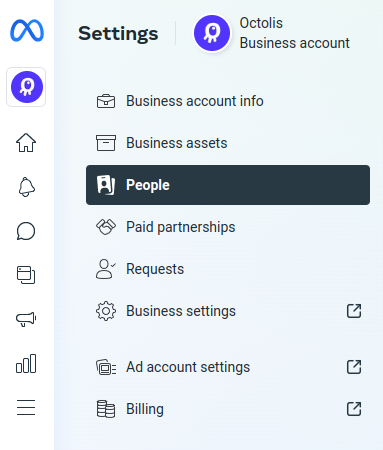Click external link icon beside Business settings
Screen dimensions: 383x450
[x=354, y=311]
